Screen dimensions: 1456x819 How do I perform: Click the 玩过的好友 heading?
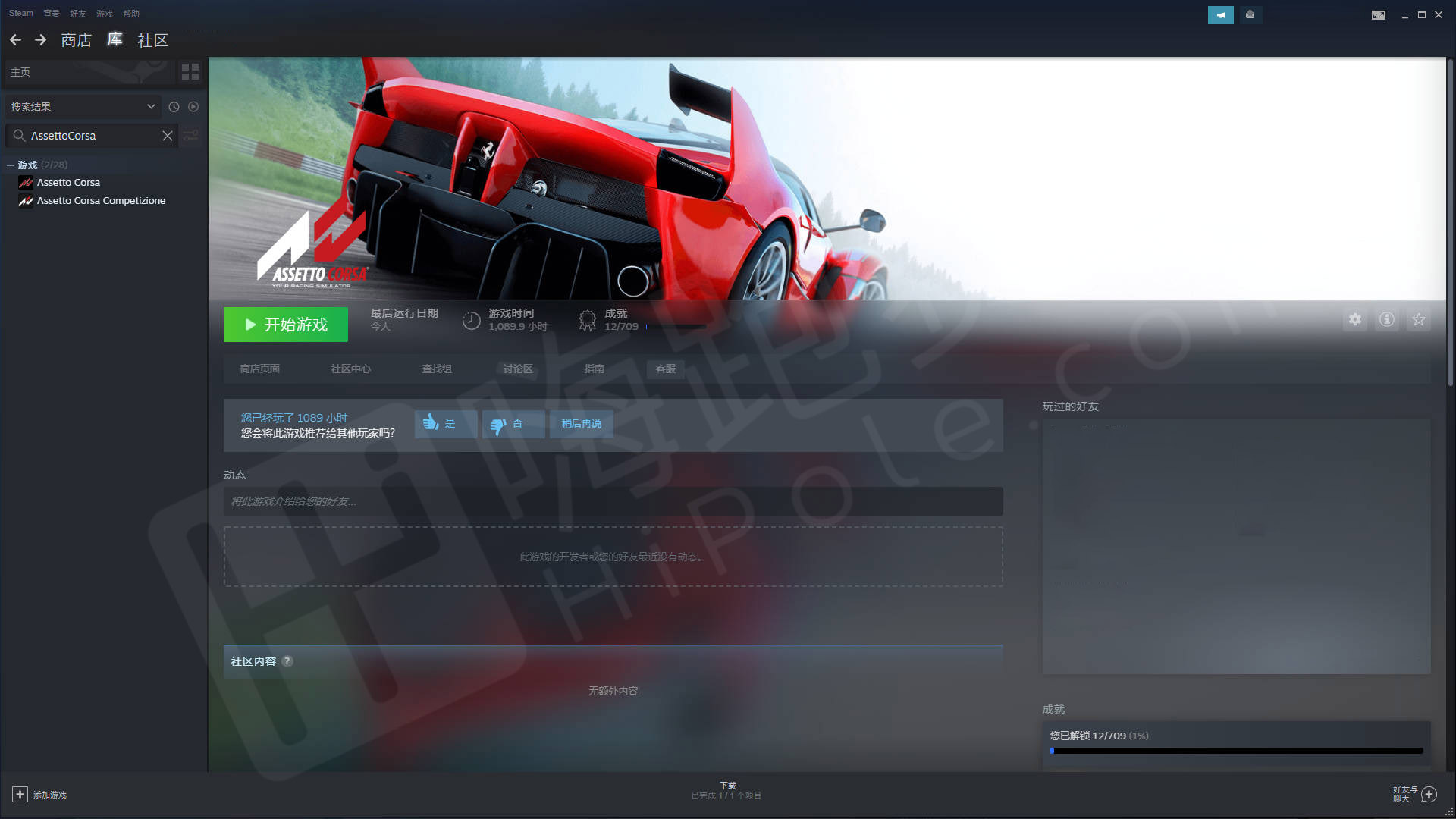[x=1070, y=406]
